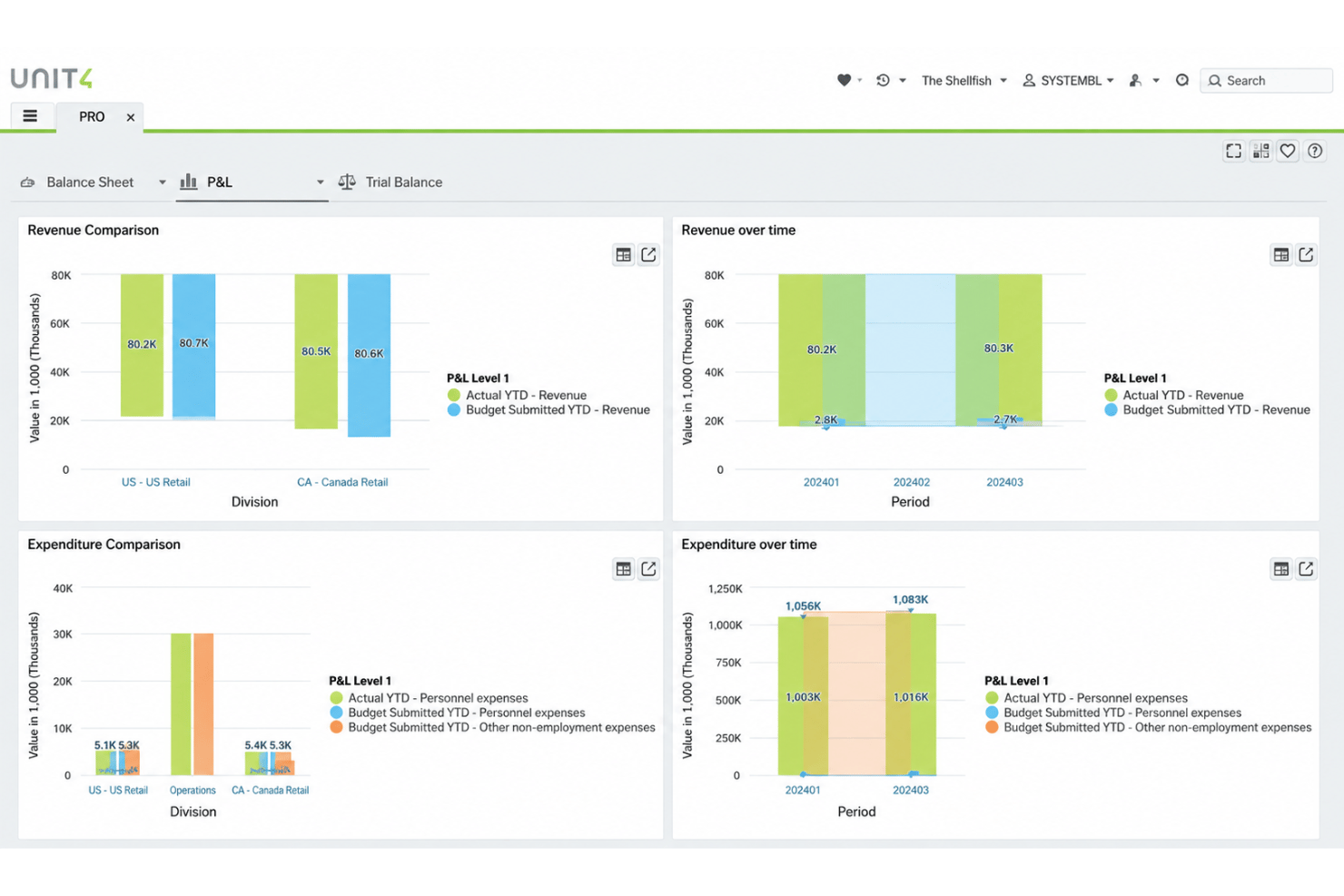The width and height of the screenshot is (1344, 896).
Task: Select the P&L tab
Action: [x=219, y=182]
